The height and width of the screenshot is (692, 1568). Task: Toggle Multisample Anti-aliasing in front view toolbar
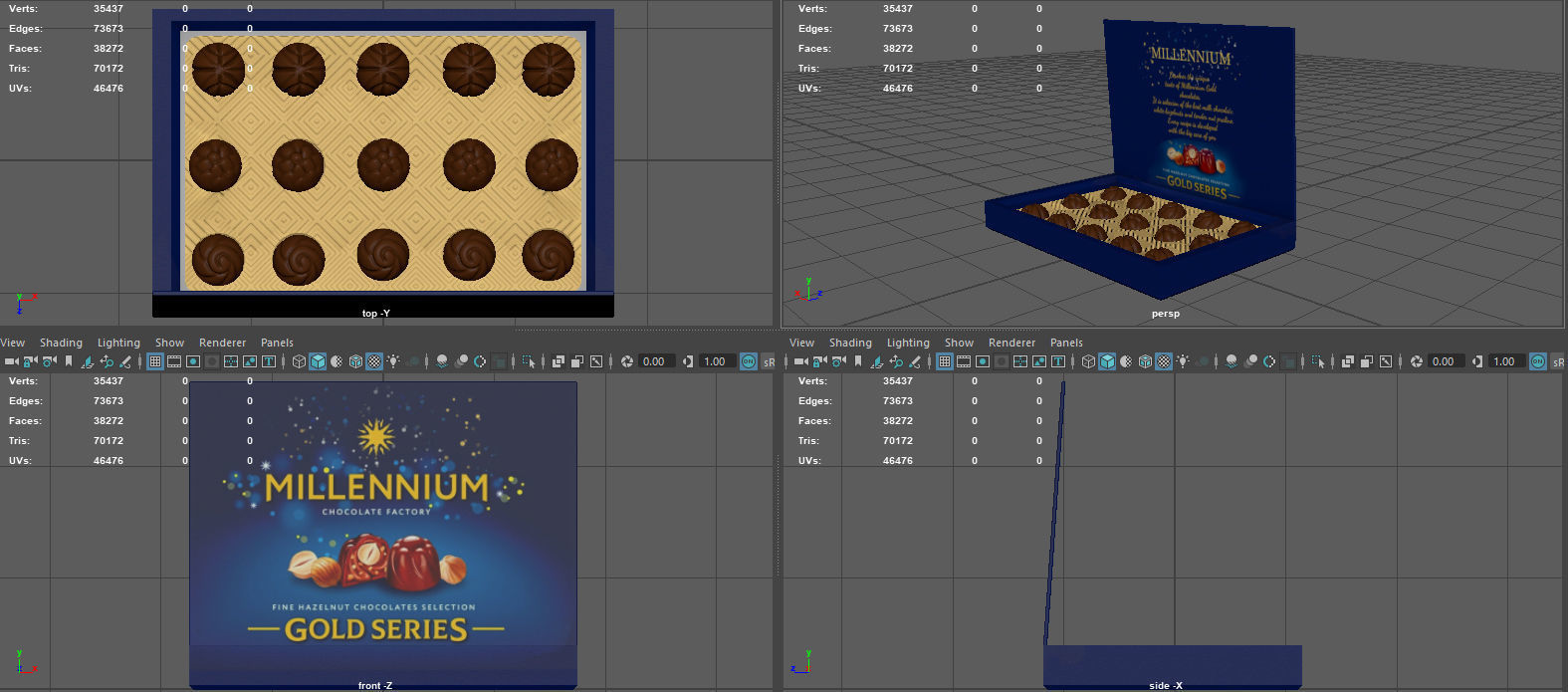coord(480,361)
